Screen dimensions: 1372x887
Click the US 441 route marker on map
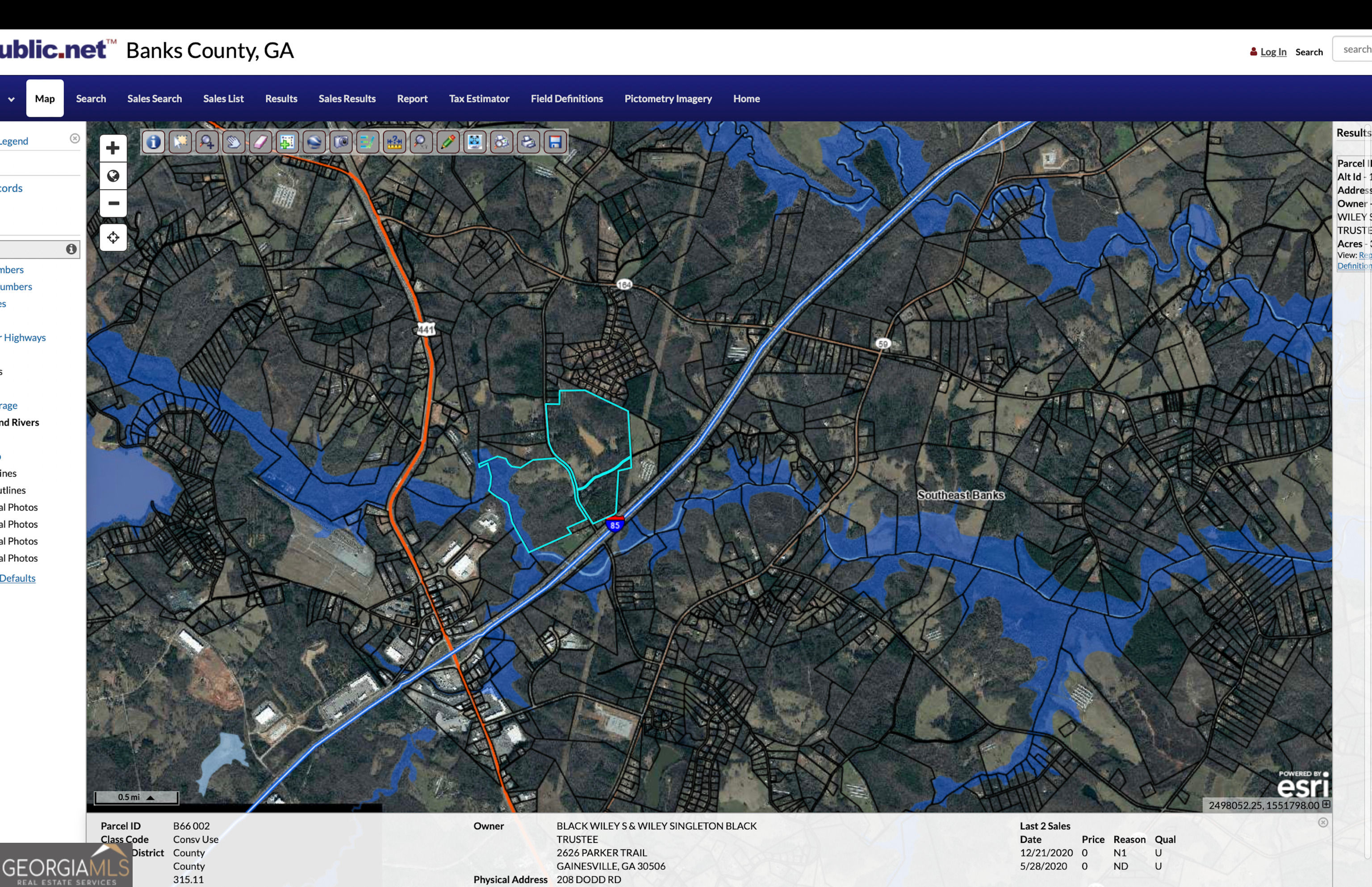click(426, 329)
